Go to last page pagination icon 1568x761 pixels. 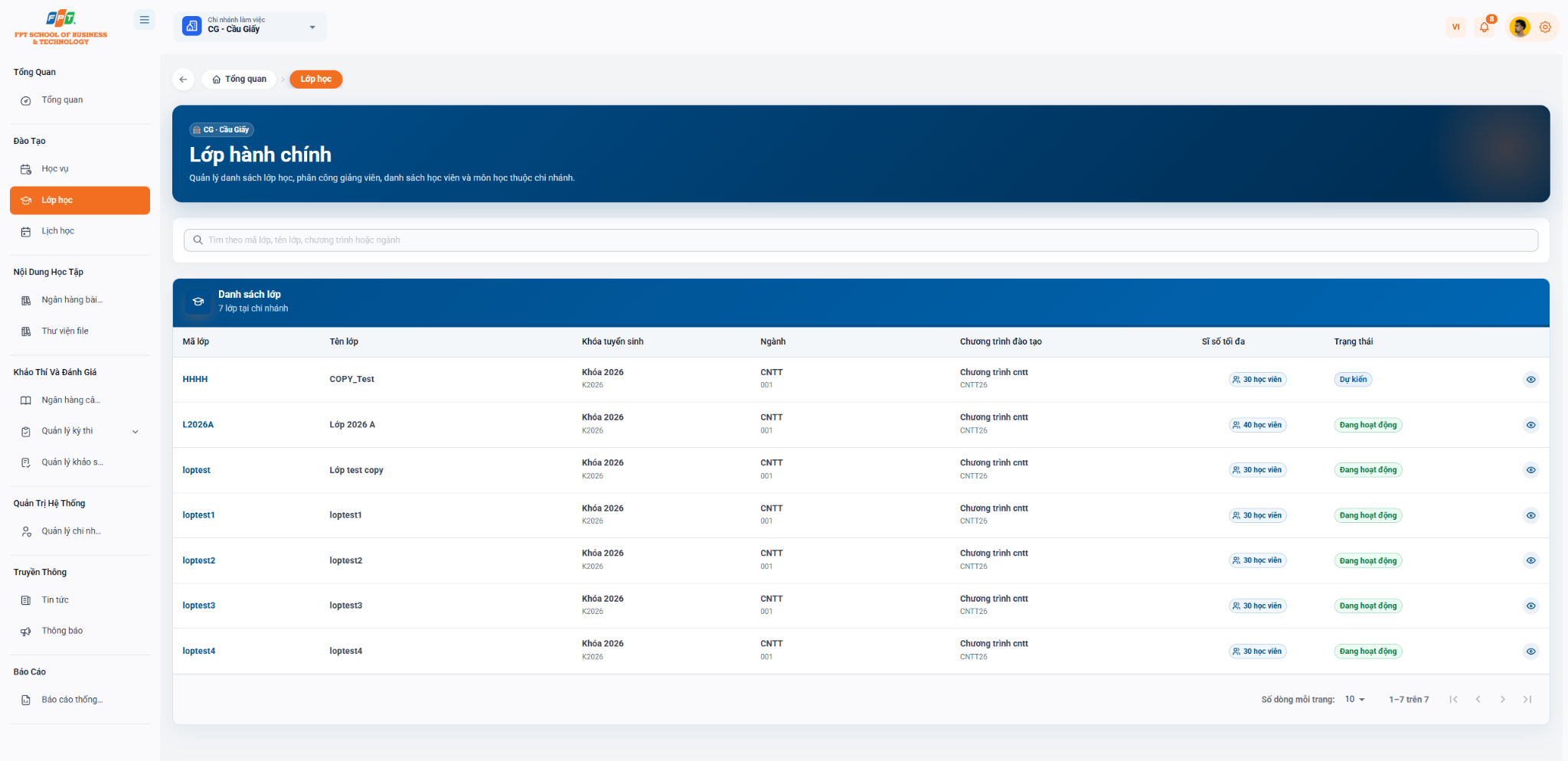click(1527, 700)
